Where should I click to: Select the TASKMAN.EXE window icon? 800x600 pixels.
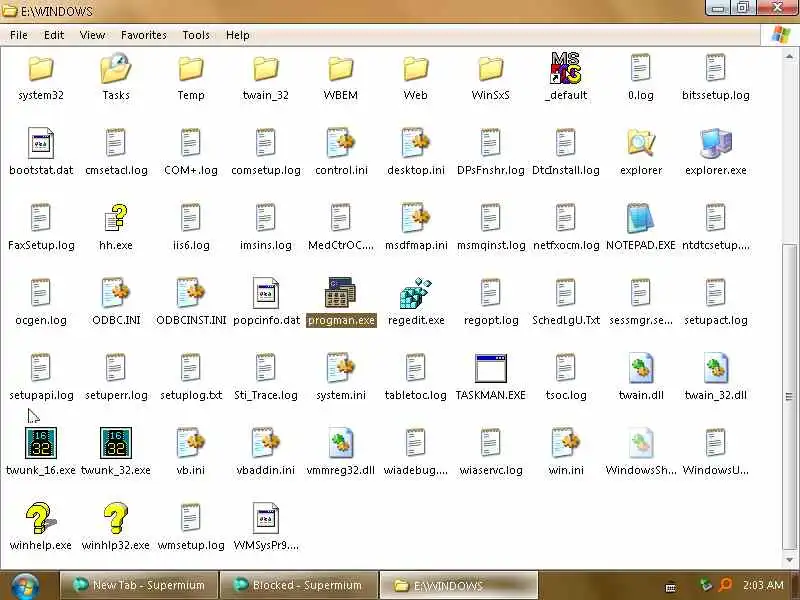[491, 368]
